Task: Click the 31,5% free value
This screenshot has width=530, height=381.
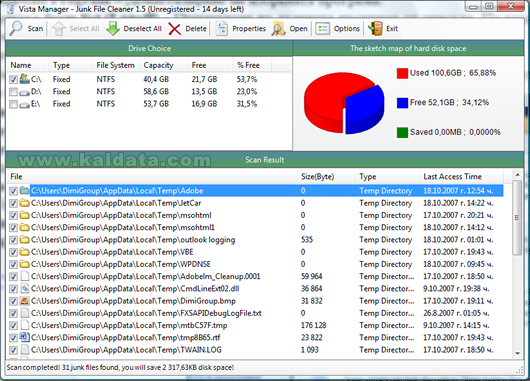Action: (x=247, y=104)
